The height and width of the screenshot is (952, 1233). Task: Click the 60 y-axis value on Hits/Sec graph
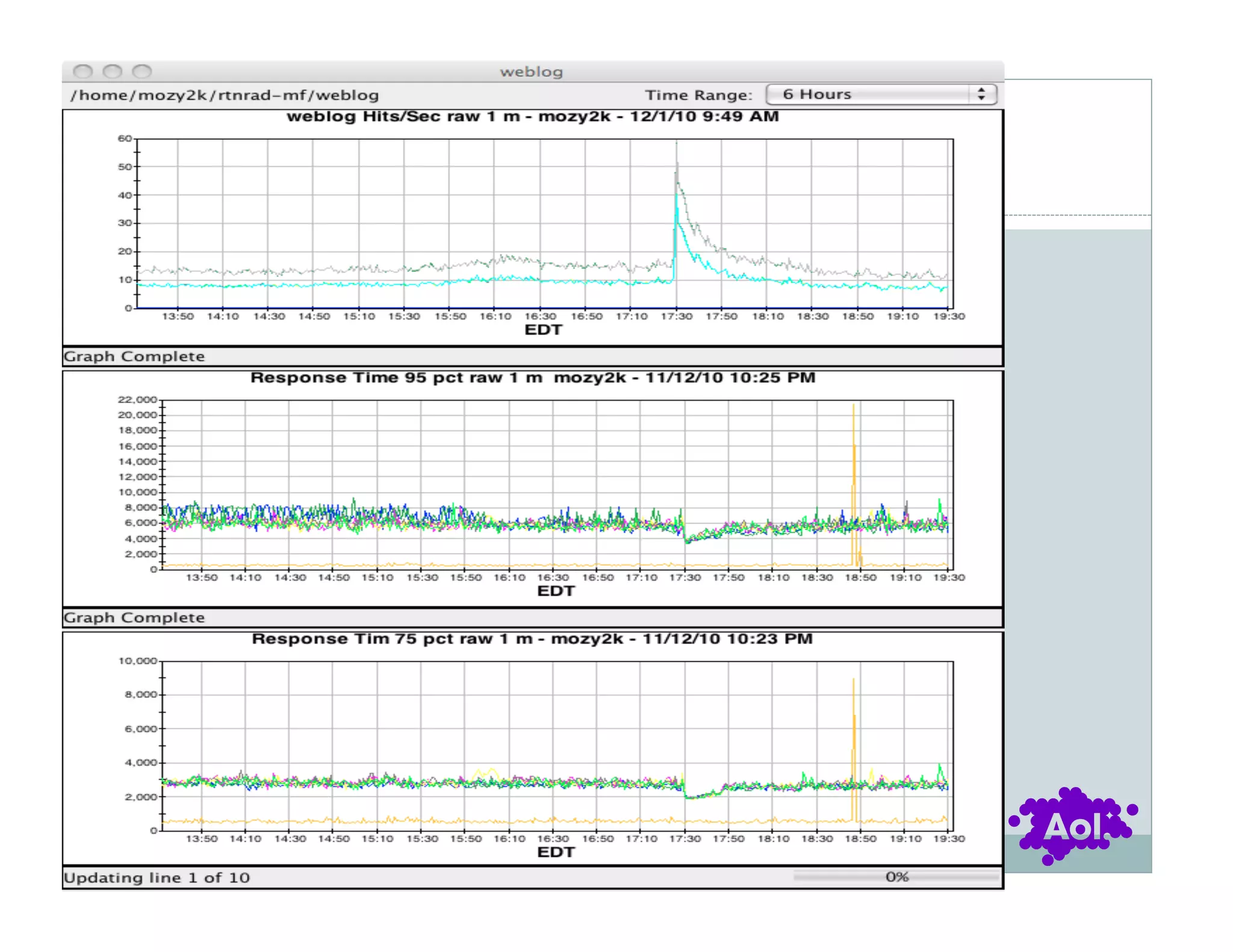(125, 138)
